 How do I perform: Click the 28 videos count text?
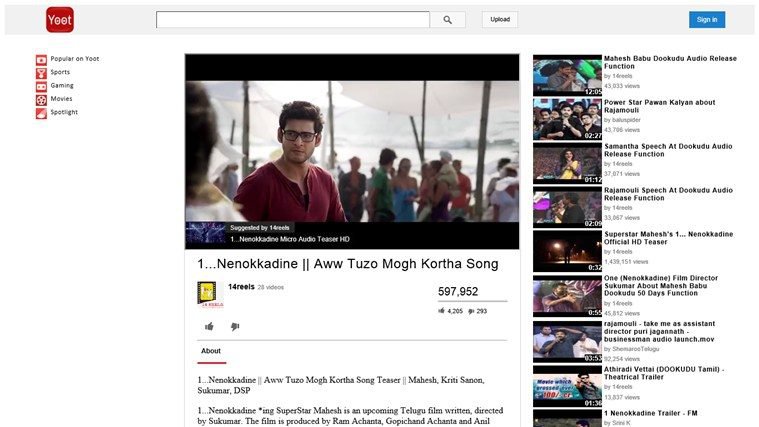point(271,288)
